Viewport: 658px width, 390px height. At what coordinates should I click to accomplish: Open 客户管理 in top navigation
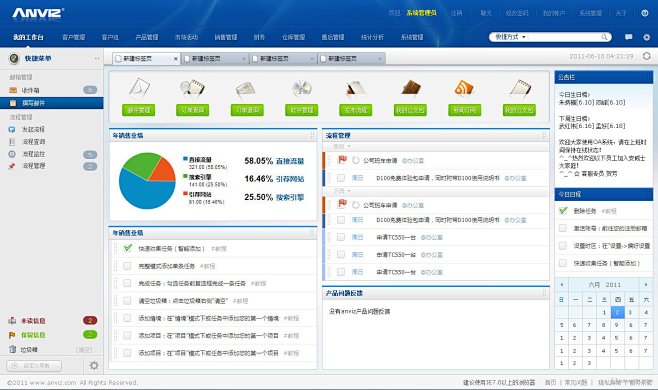point(74,37)
